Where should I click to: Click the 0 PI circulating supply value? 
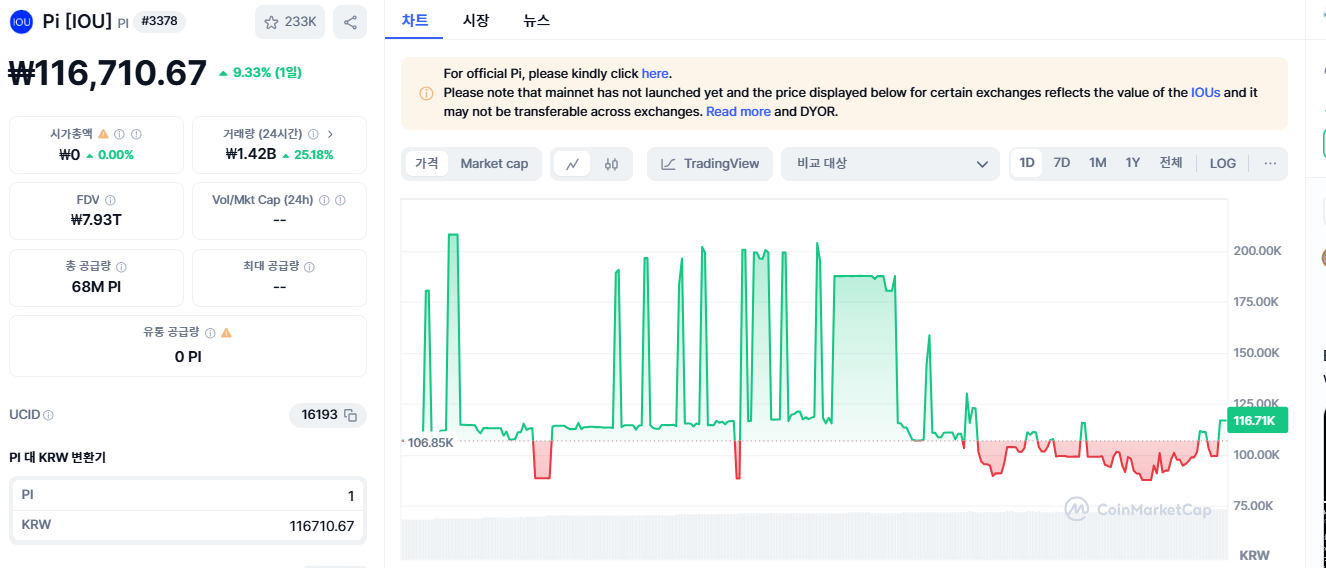click(x=188, y=357)
